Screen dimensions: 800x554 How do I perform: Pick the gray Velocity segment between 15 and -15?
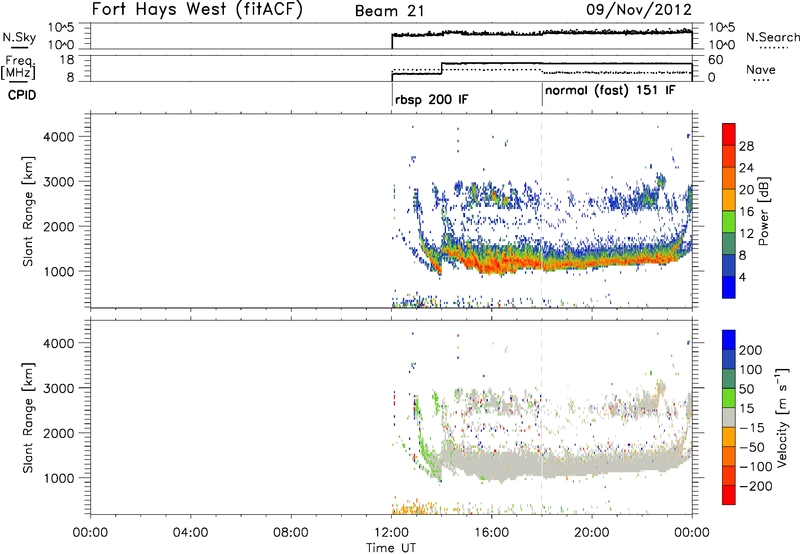pyautogui.click(x=729, y=417)
